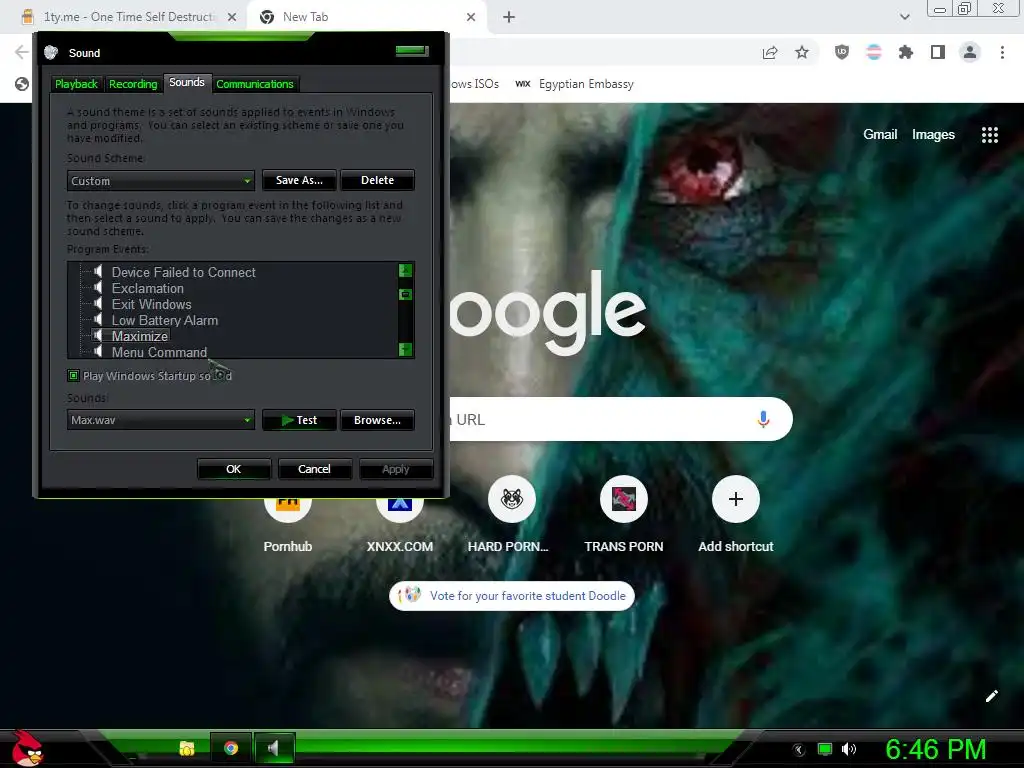Open the Google apps grid
Image resolution: width=1024 pixels, height=768 pixels.
point(990,135)
